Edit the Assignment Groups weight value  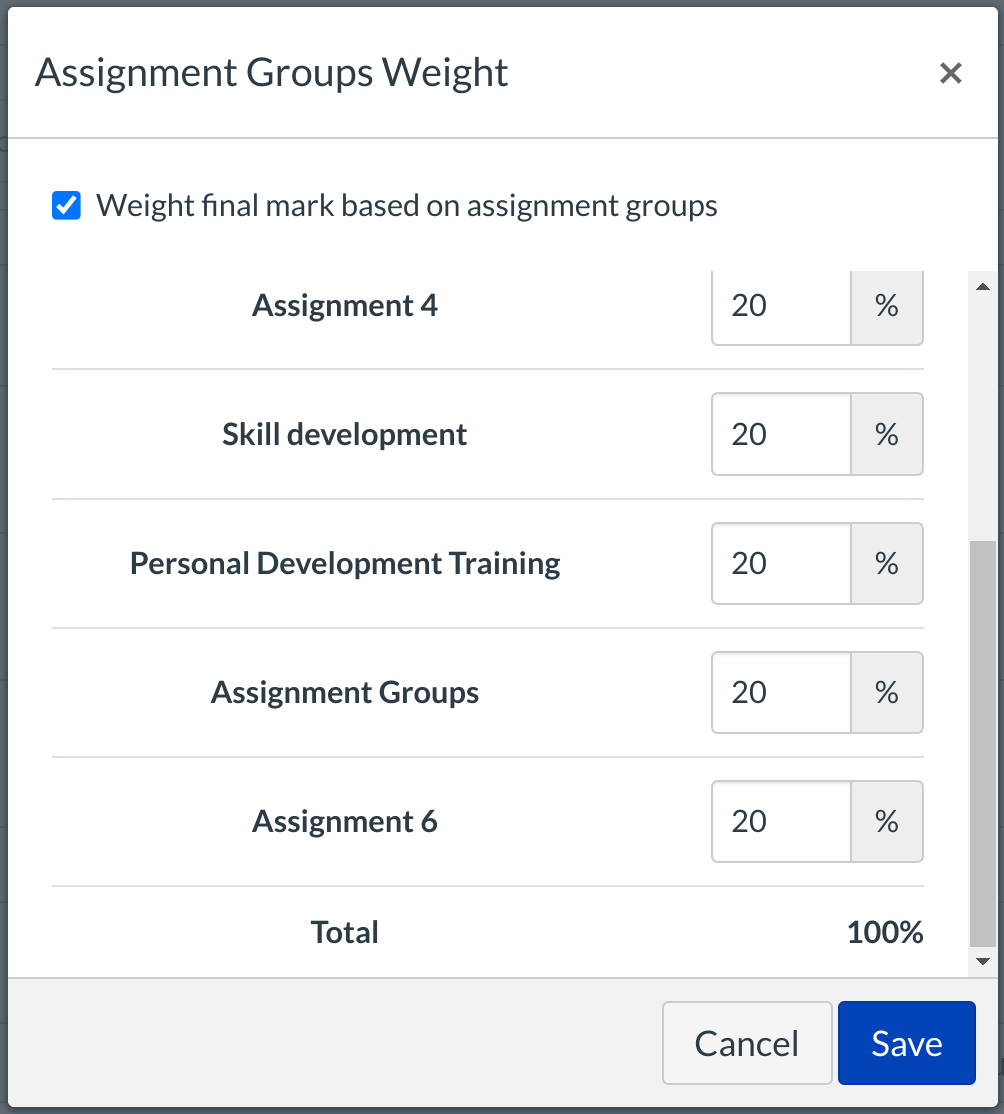tap(781, 693)
